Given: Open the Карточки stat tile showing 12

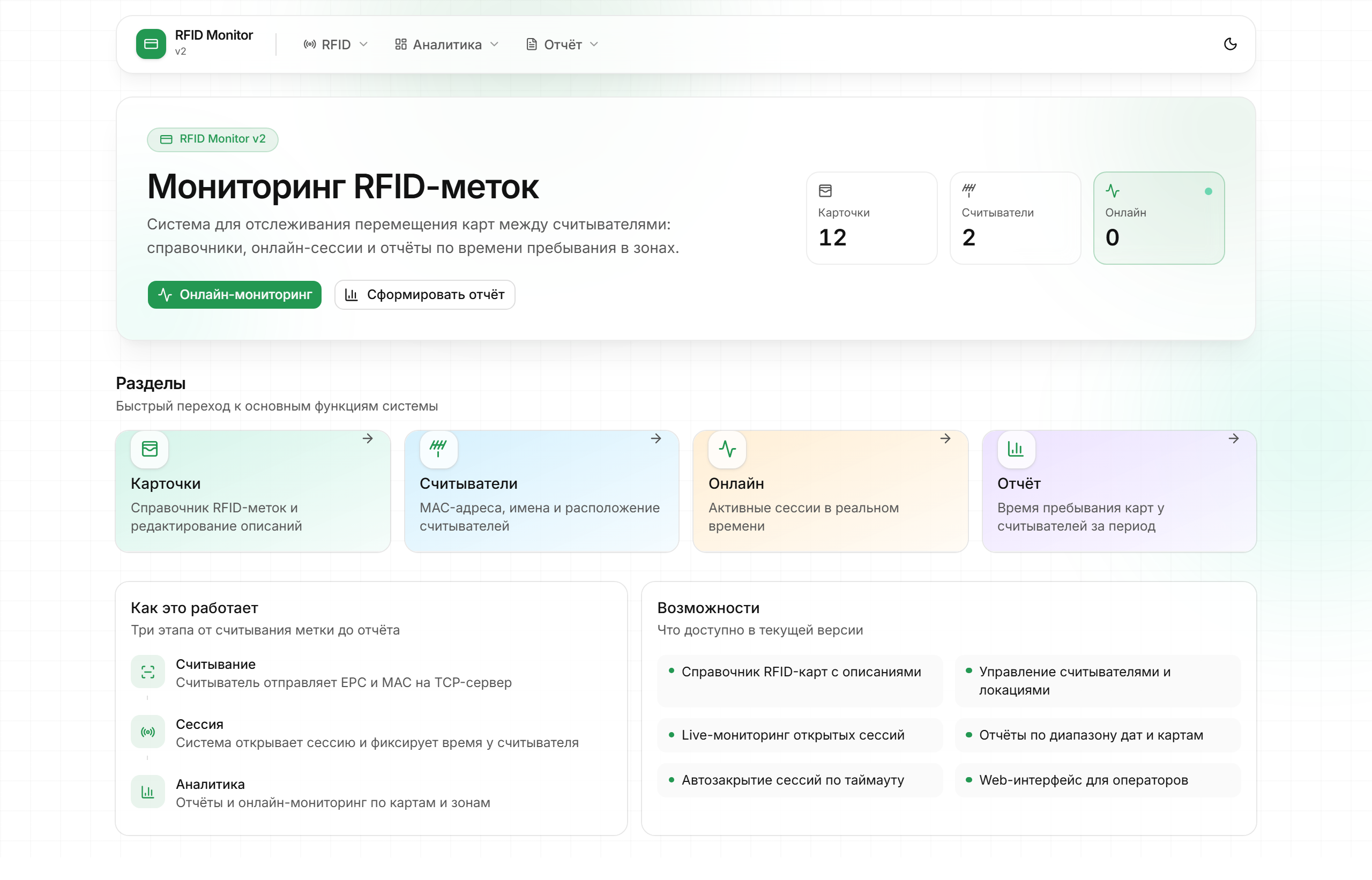Looking at the screenshot, I should click(x=871, y=218).
